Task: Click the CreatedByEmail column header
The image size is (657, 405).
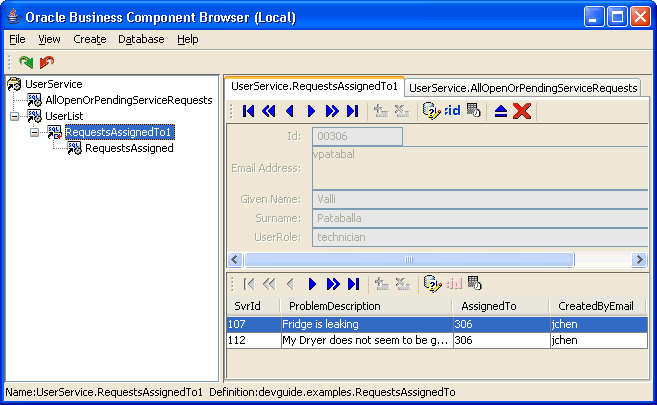Action: pos(598,306)
